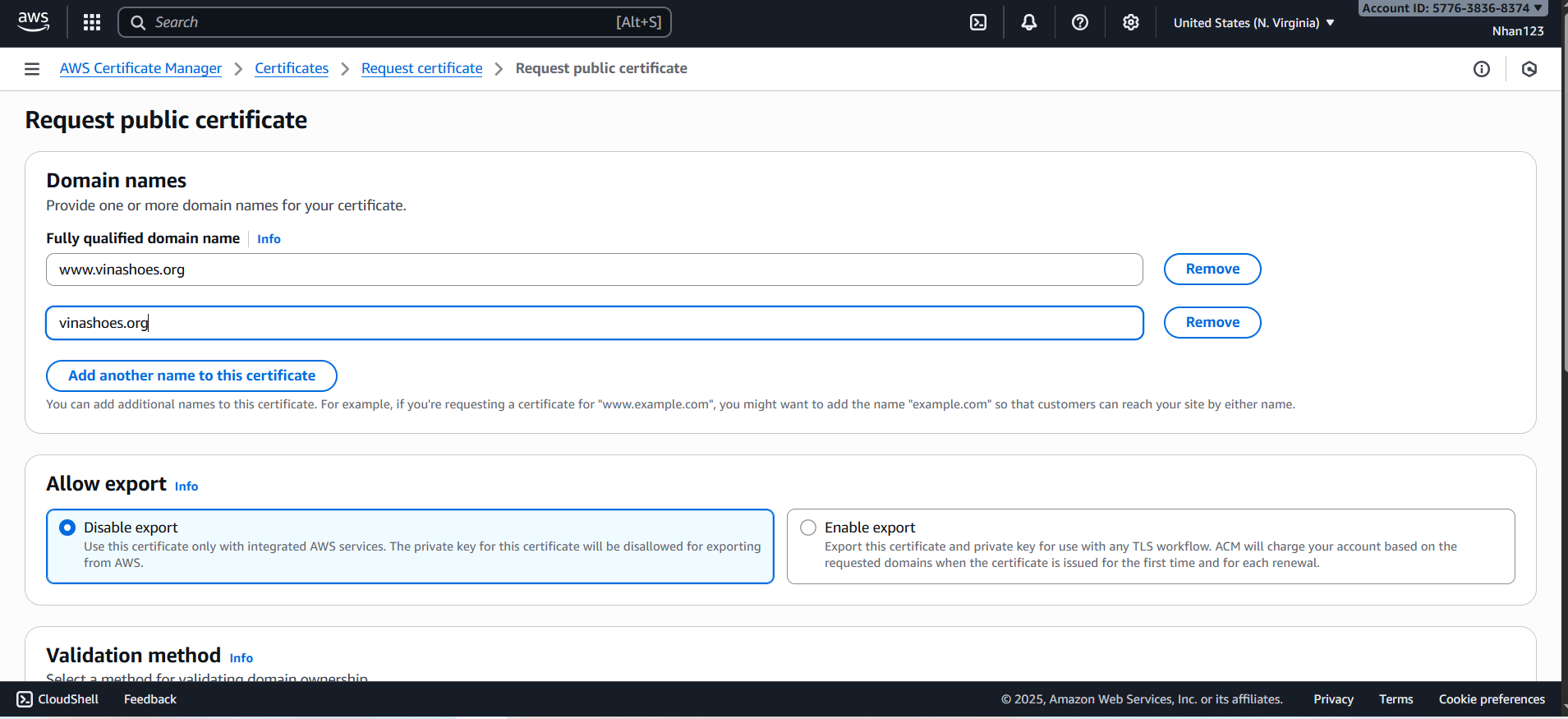The image size is (1568, 719).
Task: Open Cookie preferences in the footer
Action: [1492, 699]
